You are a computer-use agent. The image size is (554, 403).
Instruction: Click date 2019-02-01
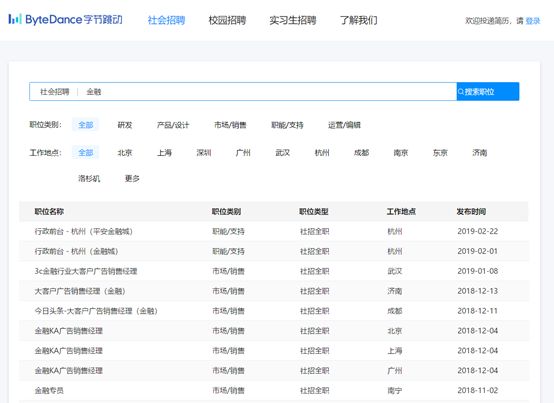point(478,251)
